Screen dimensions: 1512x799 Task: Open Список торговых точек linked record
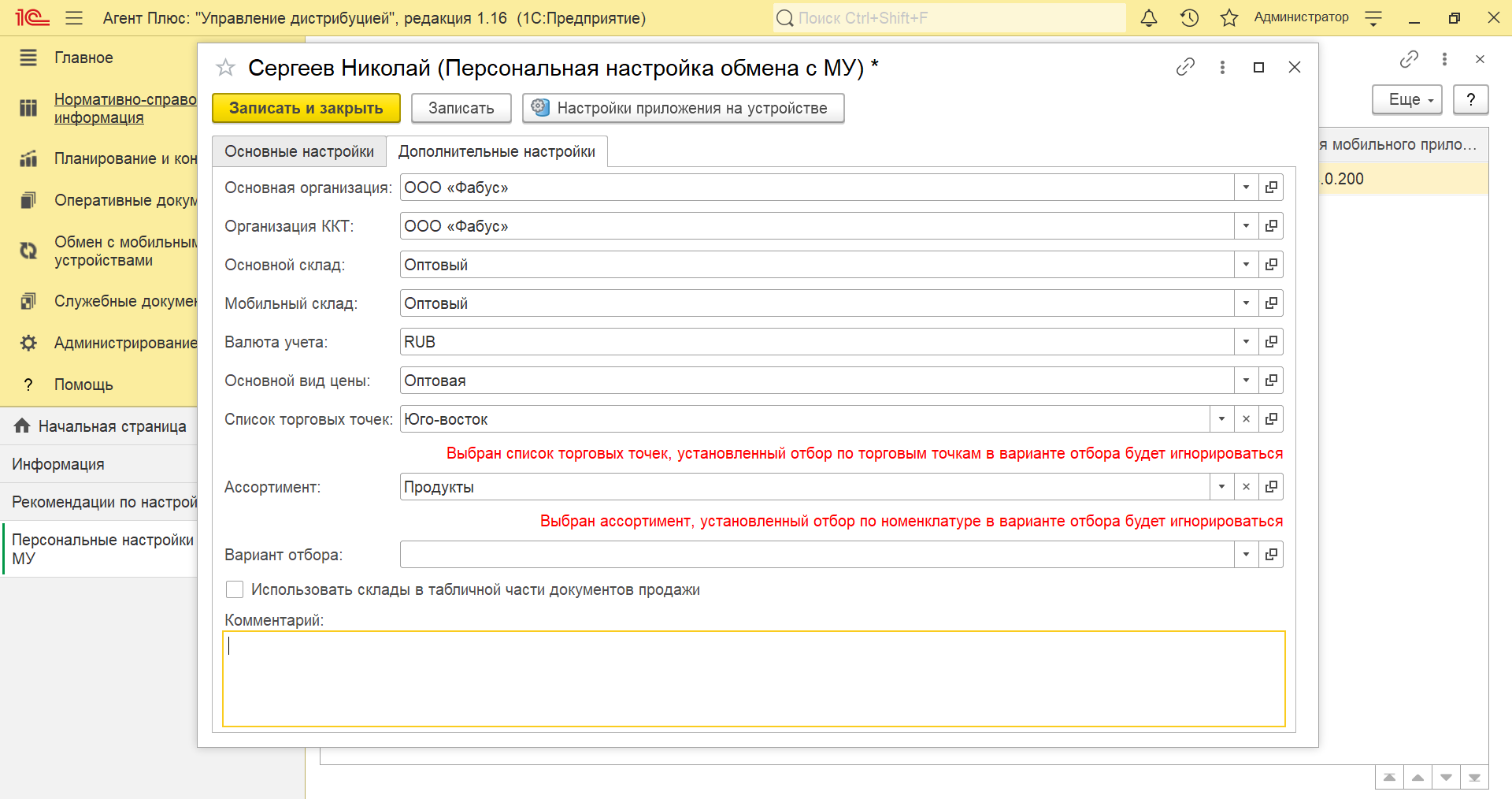(1271, 419)
